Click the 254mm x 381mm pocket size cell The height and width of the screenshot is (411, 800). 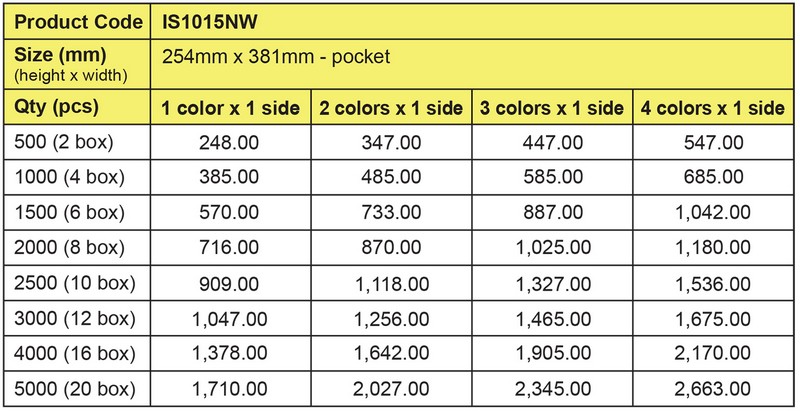[473, 64]
